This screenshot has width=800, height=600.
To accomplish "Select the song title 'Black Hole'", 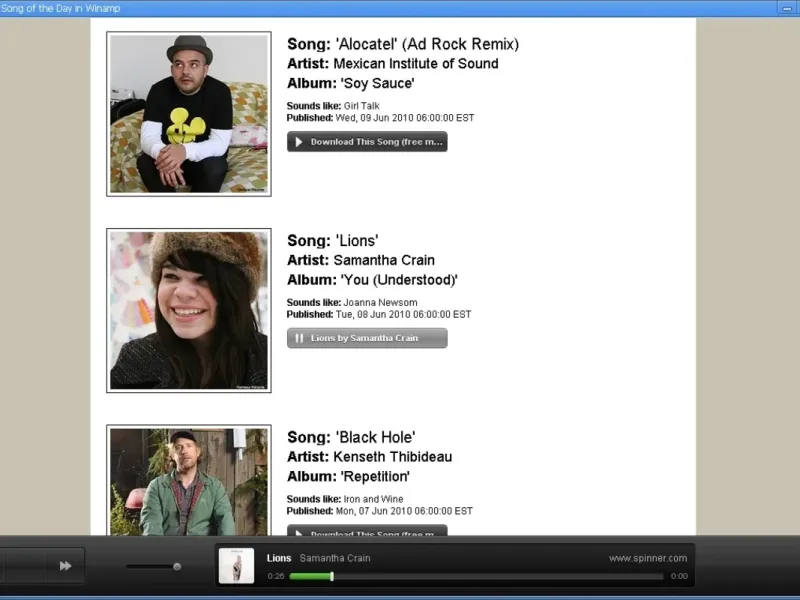I will [x=375, y=437].
